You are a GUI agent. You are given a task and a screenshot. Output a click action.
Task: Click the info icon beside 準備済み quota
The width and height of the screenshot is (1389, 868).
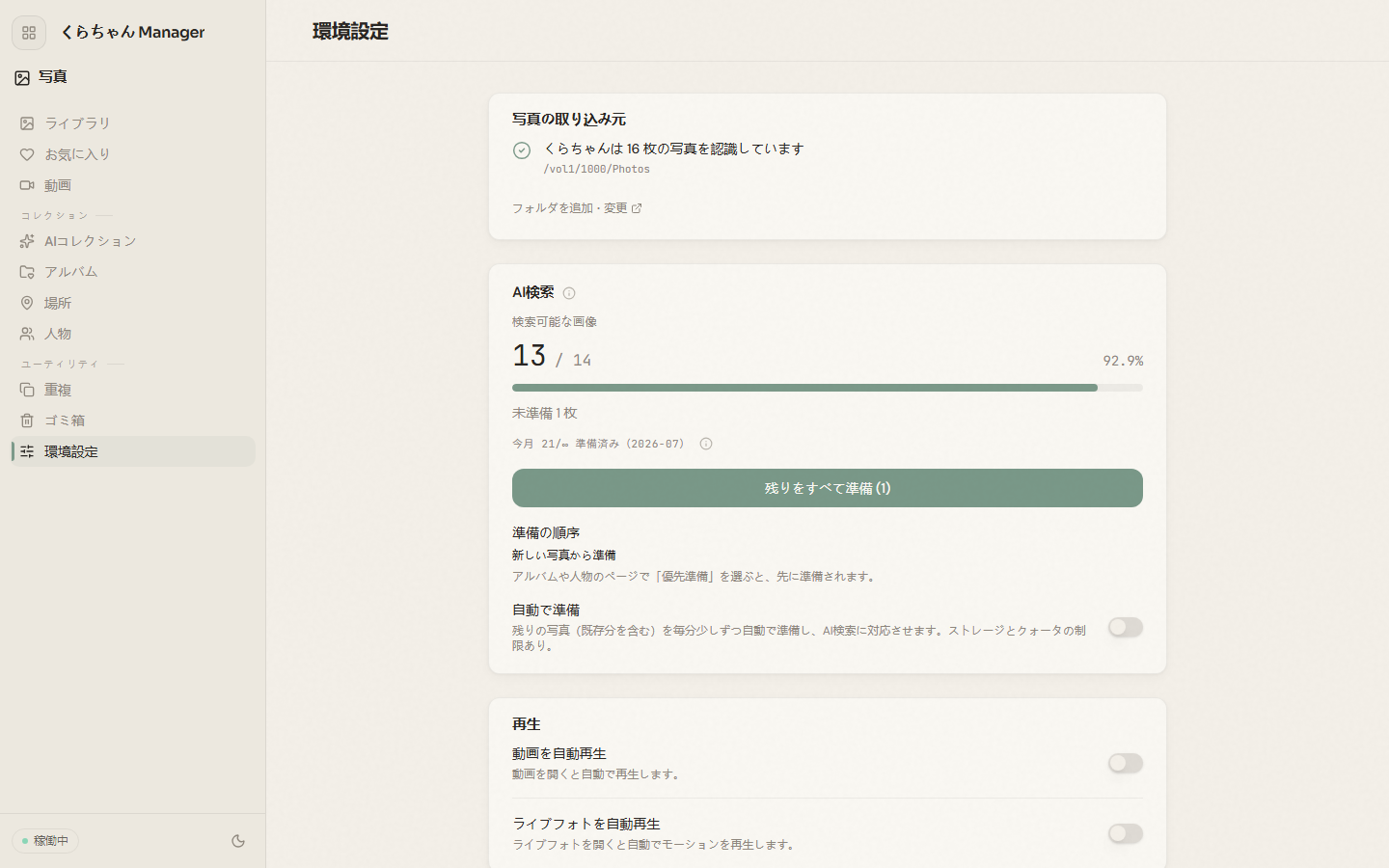pyautogui.click(x=706, y=444)
